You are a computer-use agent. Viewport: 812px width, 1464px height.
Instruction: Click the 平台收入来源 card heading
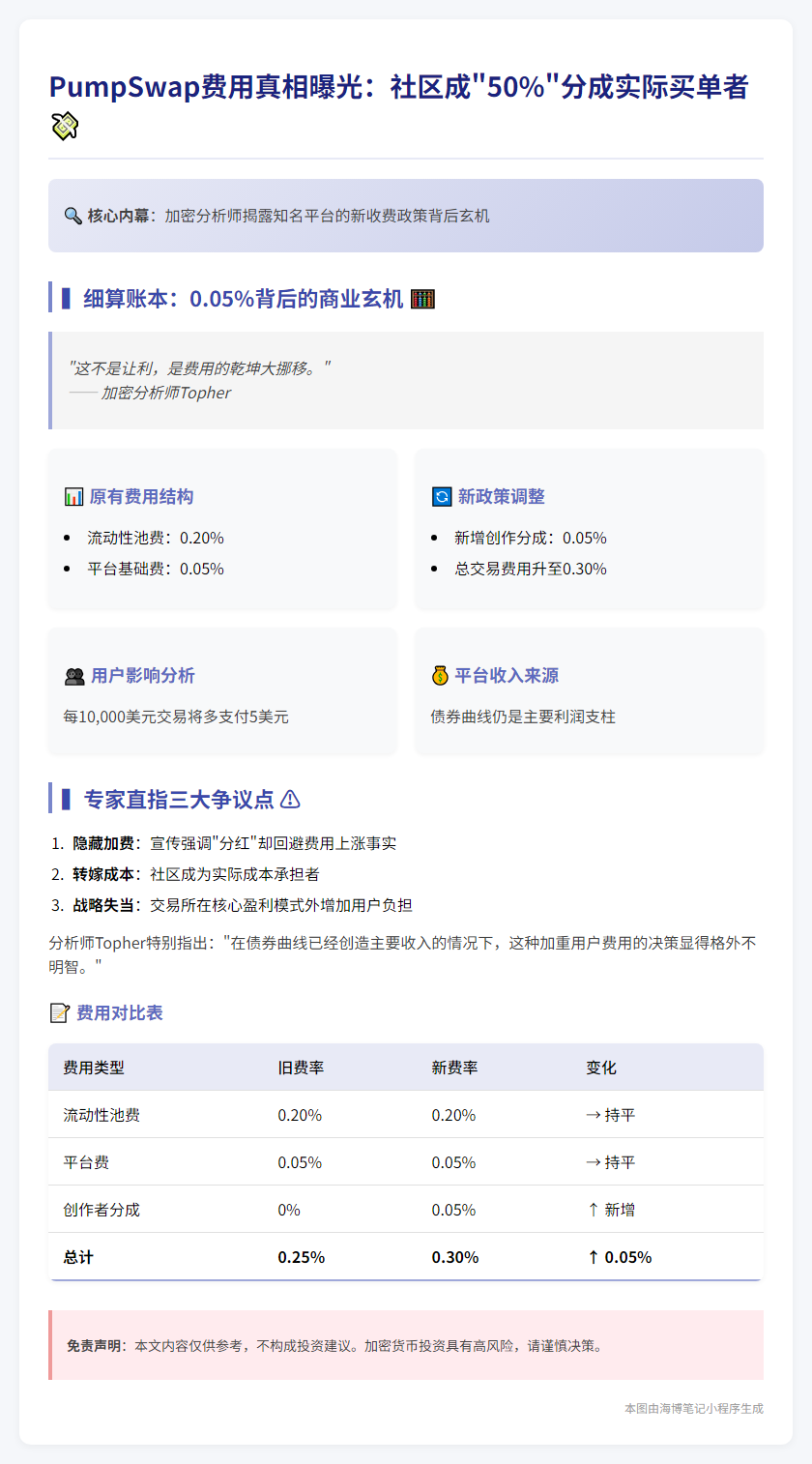point(507,676)
